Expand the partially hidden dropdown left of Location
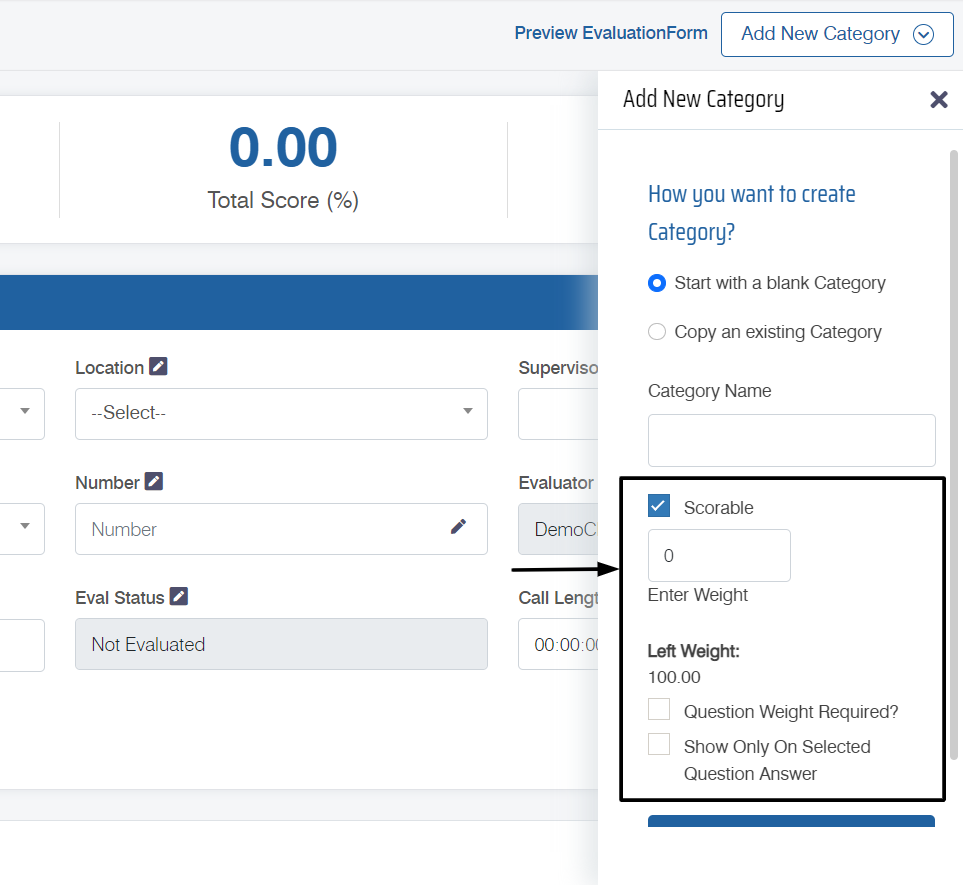 coord(22,413)
